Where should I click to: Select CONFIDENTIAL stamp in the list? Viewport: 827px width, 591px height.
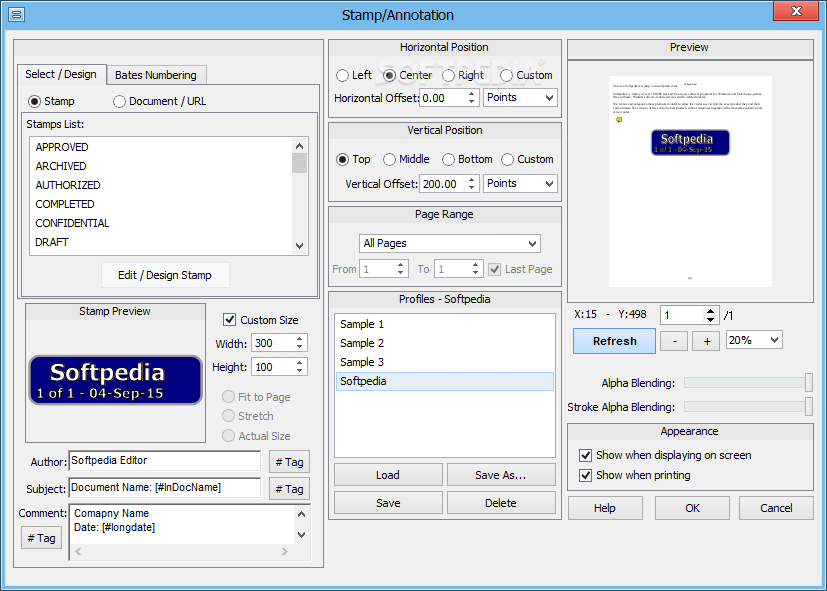161,223
